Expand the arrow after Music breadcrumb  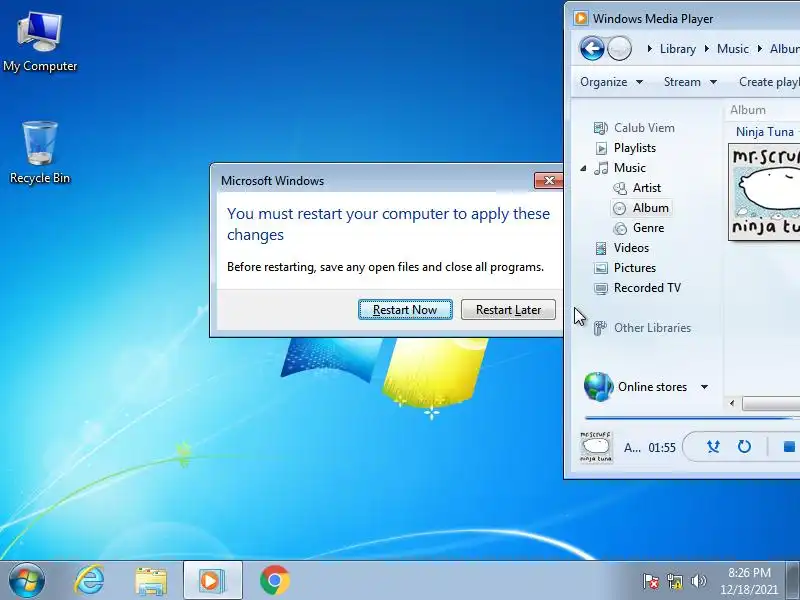760,49
